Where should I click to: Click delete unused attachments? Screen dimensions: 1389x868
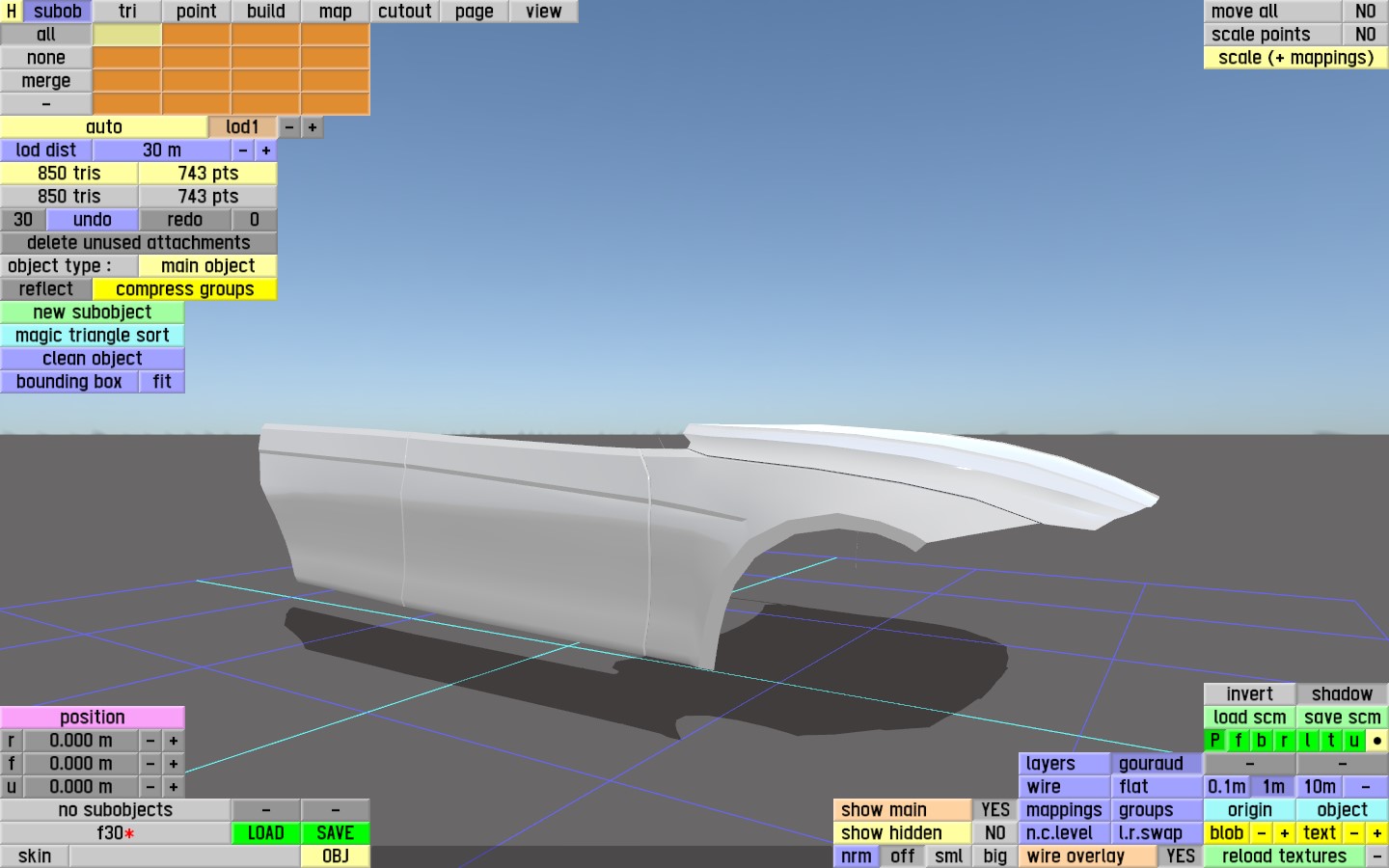[138, 243]
